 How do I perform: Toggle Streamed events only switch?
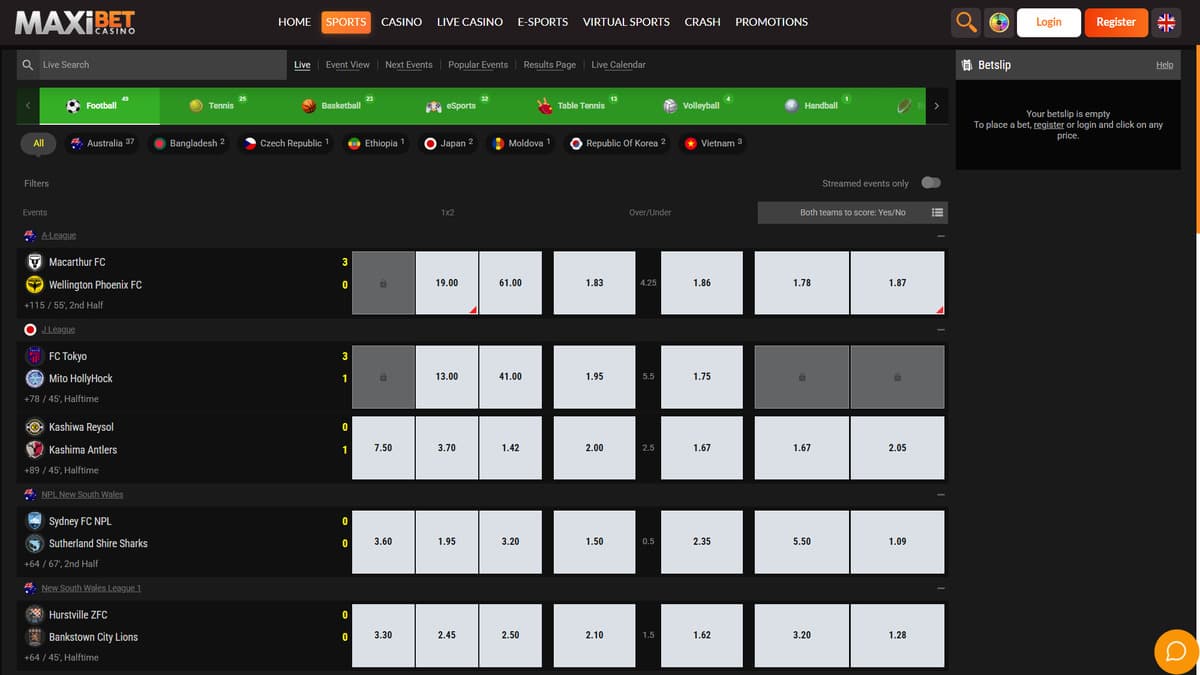coord(931,183)
